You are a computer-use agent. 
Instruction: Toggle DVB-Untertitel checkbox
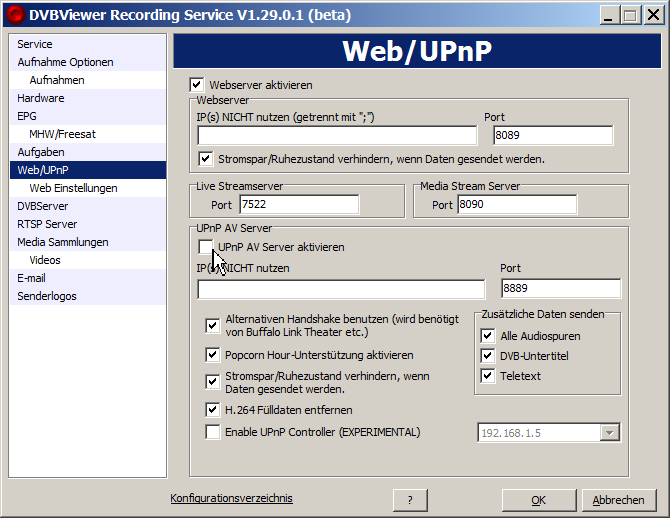point(488,356)
